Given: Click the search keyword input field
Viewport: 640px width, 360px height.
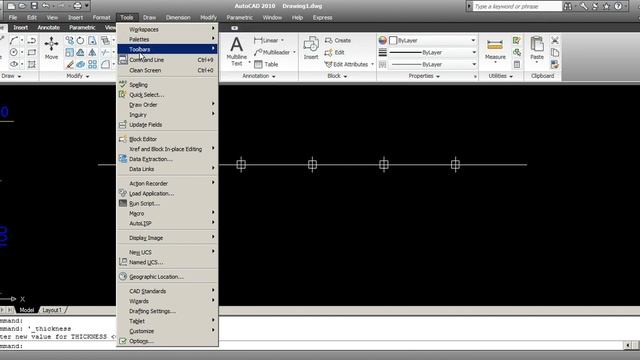Looking at the screenshot, I should click(517, 6).
